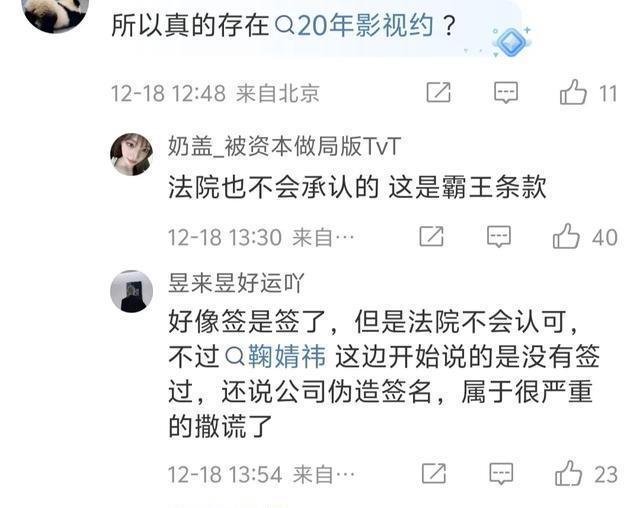Share the 13:54 comment
The image size is (640, 508).
(x=434, y=473)
